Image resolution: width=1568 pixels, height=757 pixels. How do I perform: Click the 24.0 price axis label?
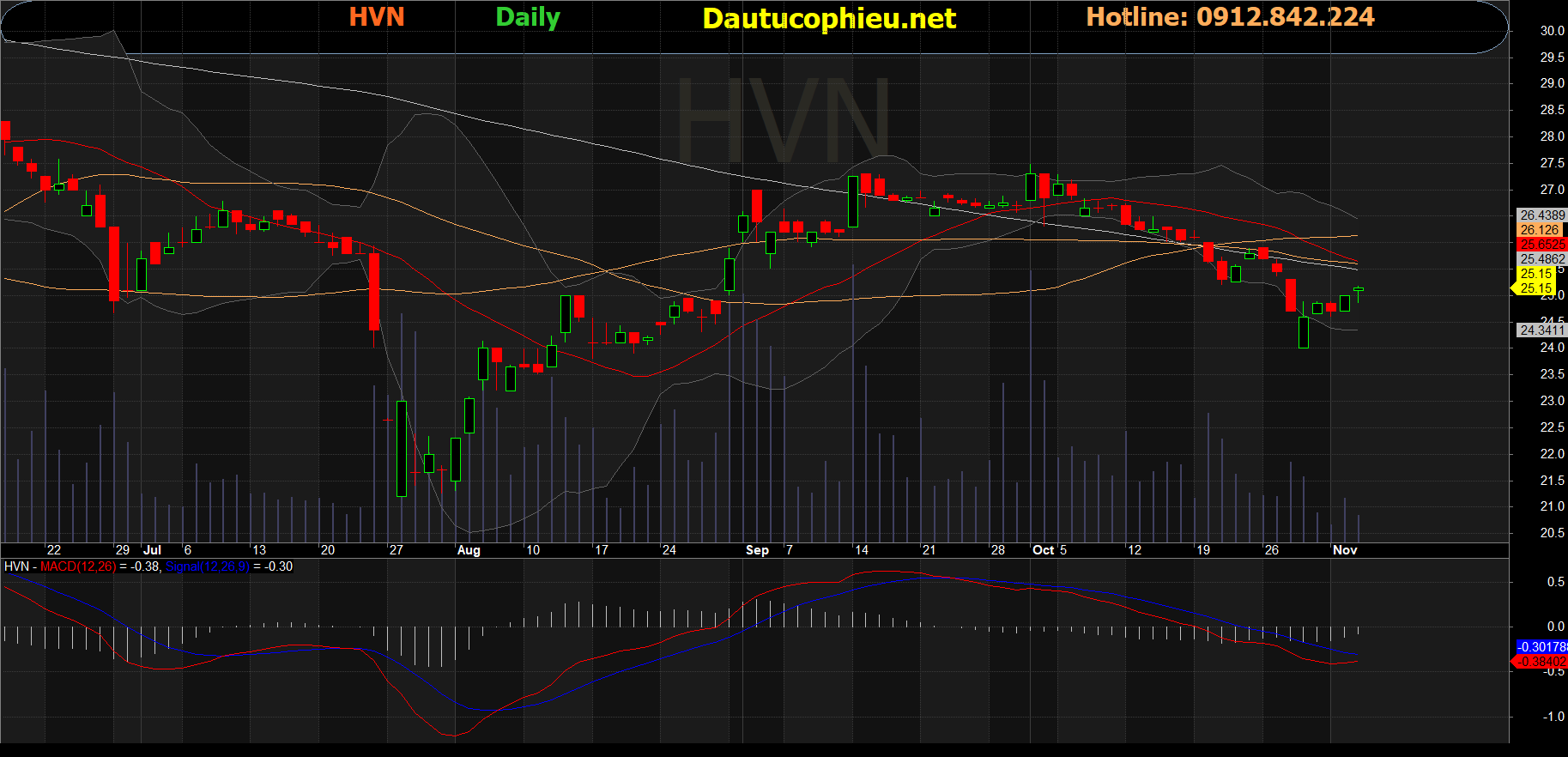[1552, 348]
